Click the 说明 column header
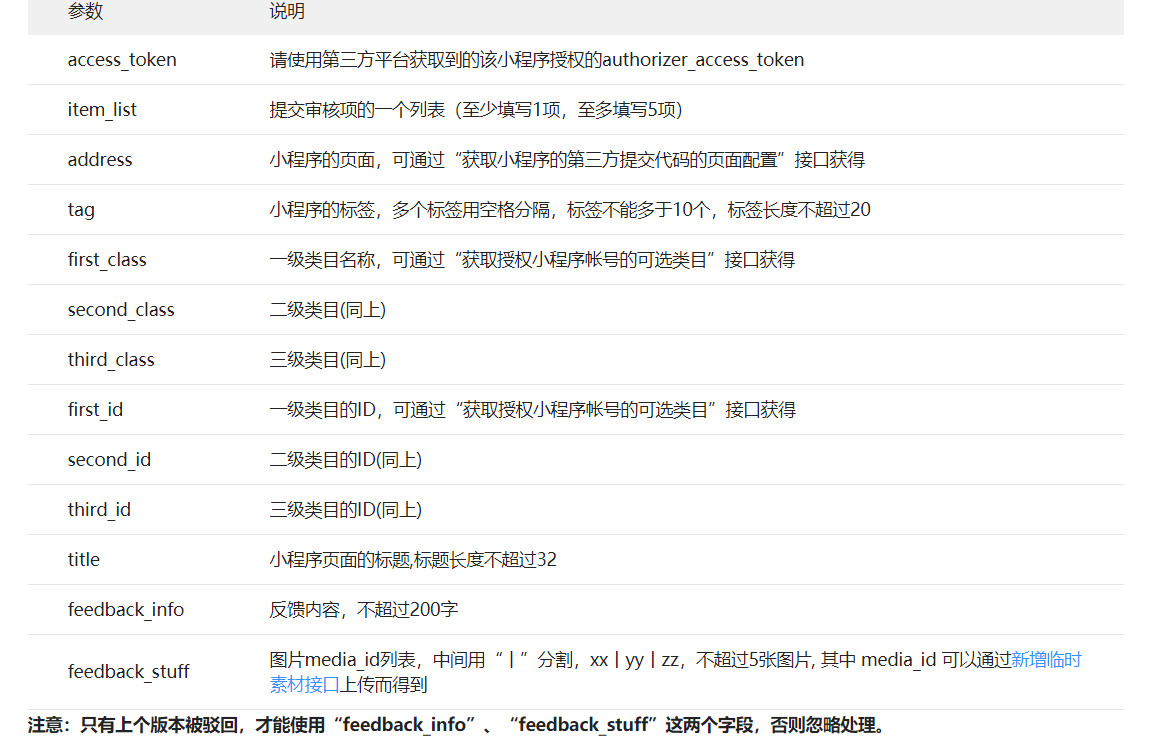Screen dimensions: 1155x744 tap(287, 11)
